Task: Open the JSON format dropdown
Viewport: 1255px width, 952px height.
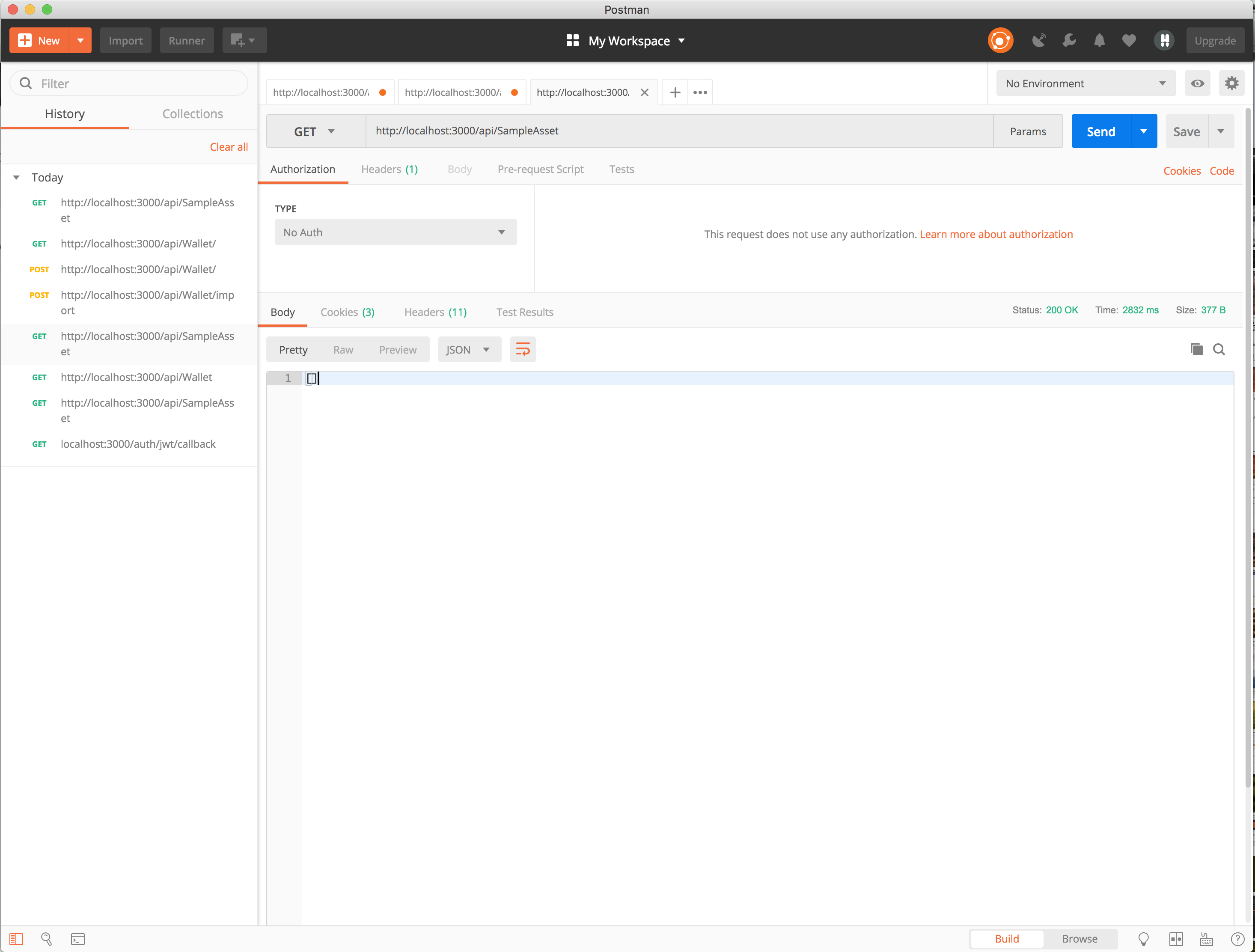Action: [x=469, y=349]
